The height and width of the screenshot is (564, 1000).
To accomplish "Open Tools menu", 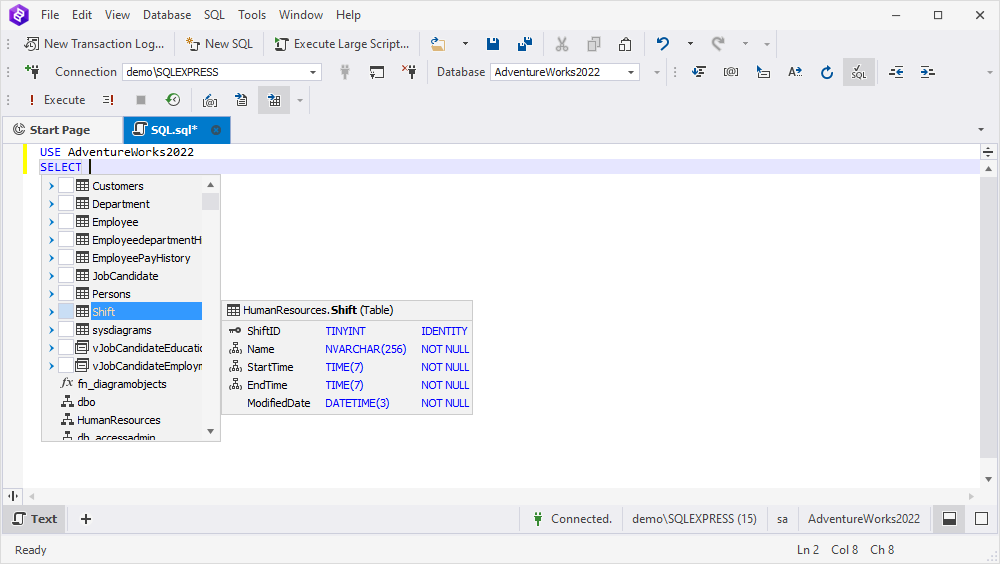I will pyautogui.click(x=252, y=15).
